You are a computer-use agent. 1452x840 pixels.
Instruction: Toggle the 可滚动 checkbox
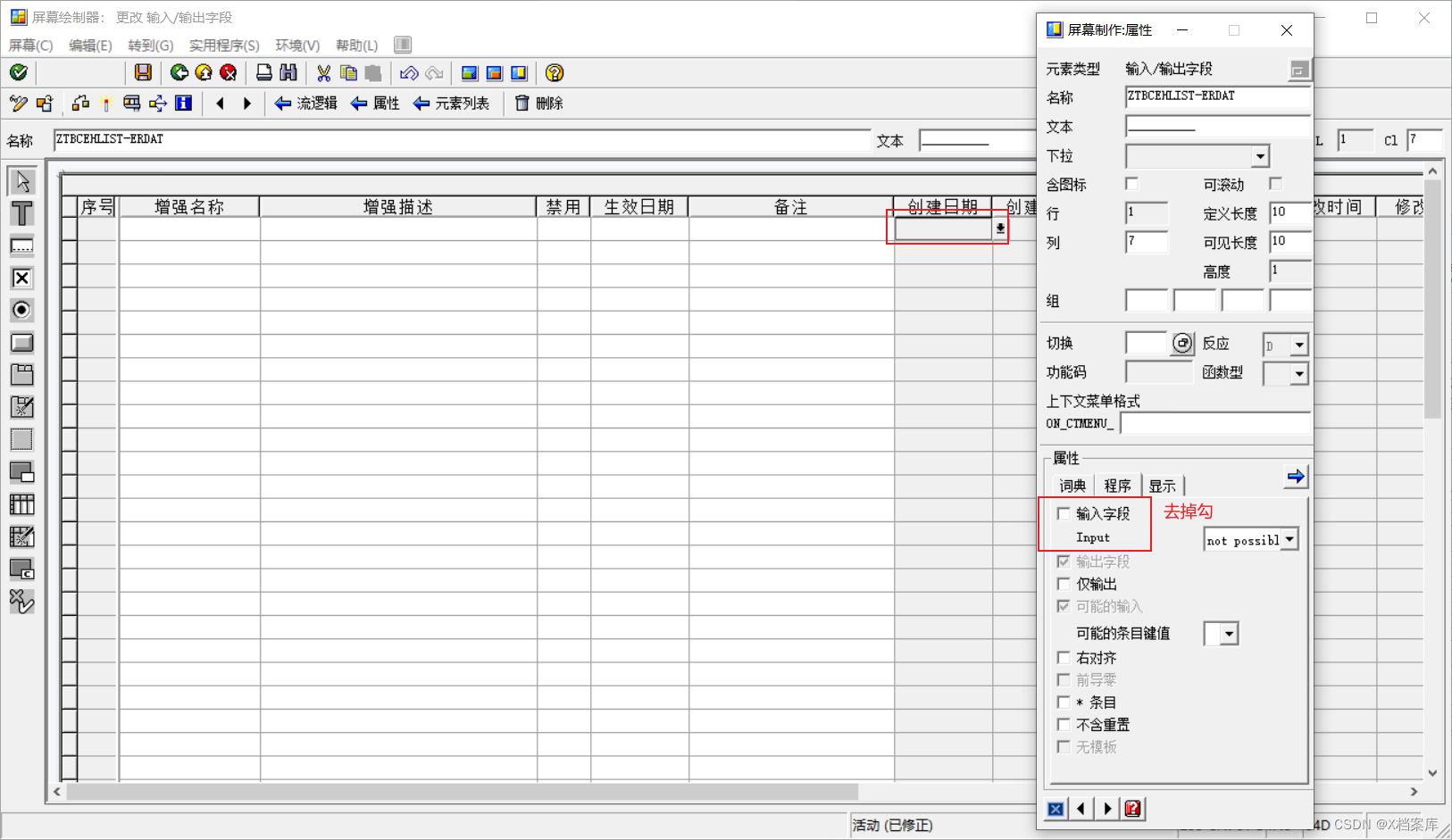pyautogui.click(x=1276, y=184)
